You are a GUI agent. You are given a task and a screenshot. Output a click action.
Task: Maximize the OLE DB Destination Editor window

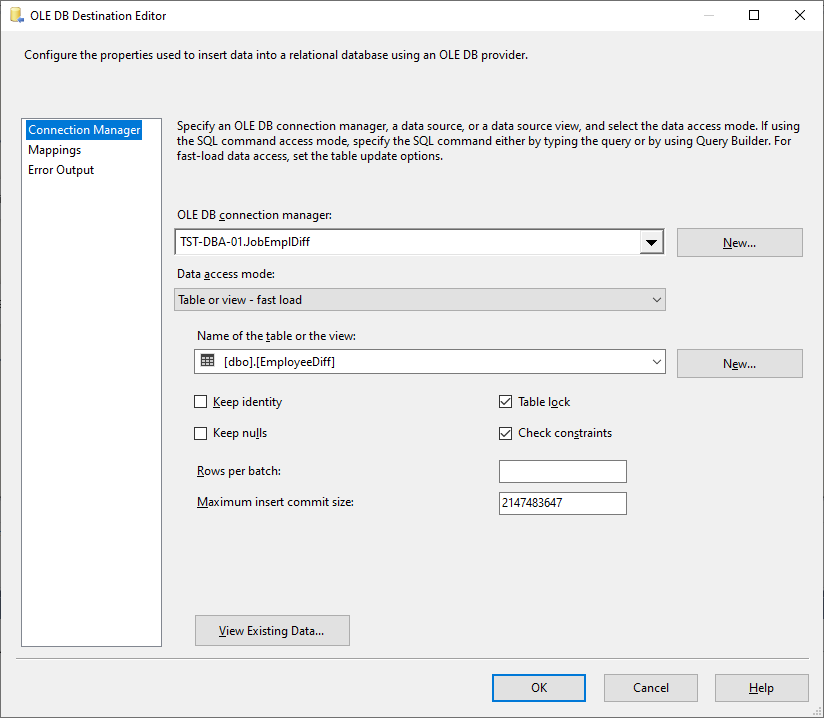pos(754,15)
